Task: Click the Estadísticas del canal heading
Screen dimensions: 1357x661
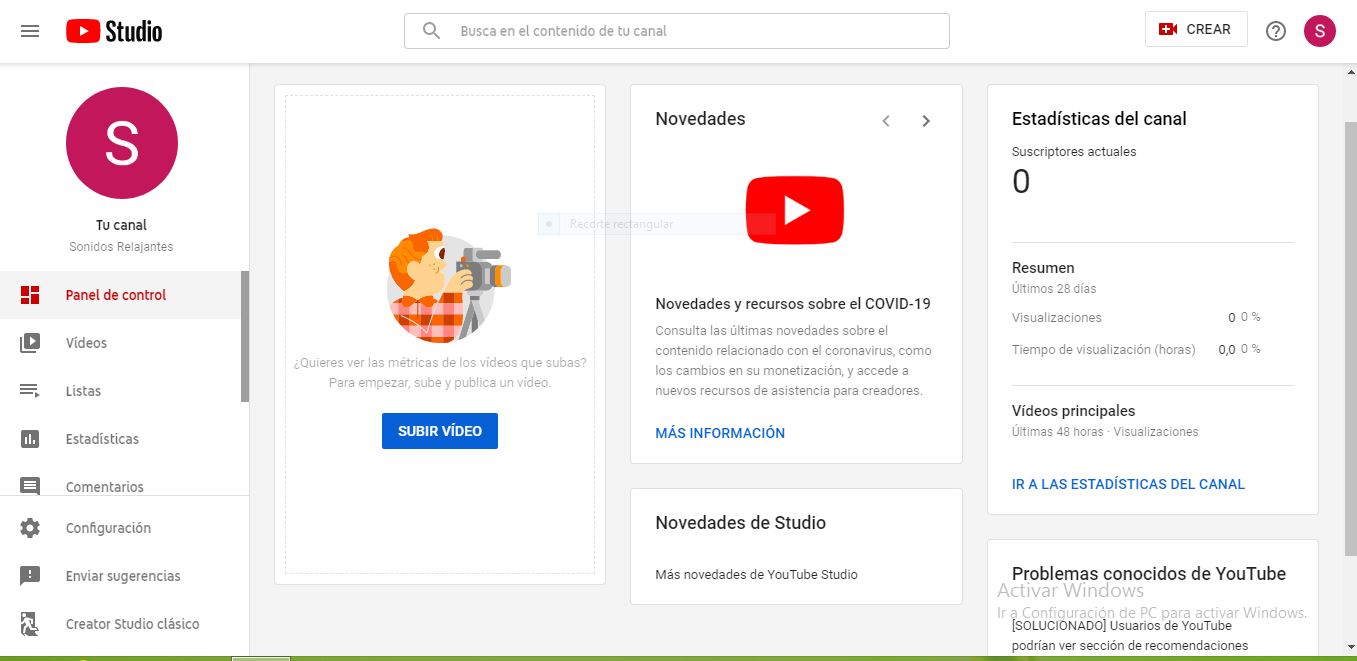Action: tap(1099, 119)
